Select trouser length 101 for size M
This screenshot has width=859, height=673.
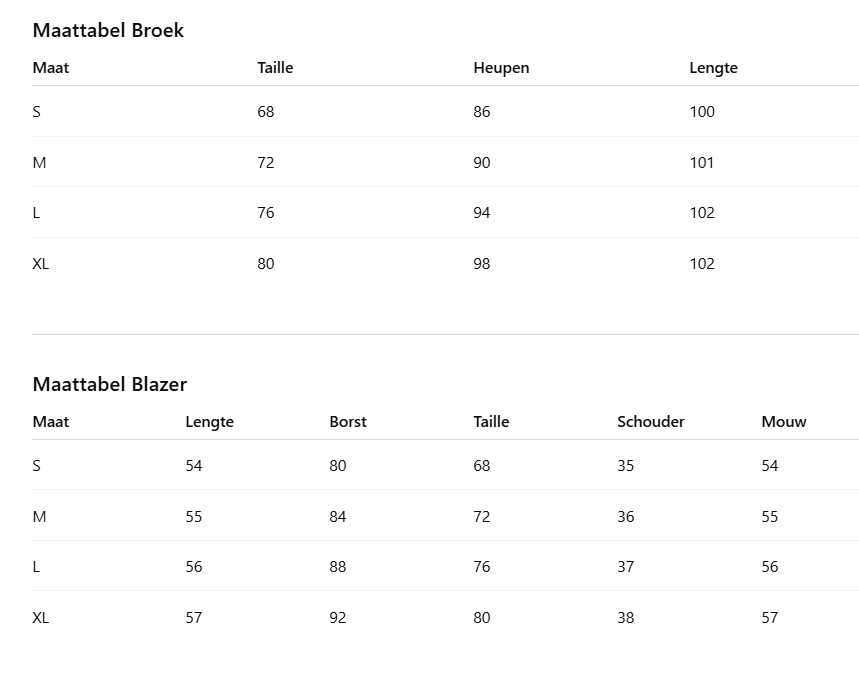pos(702,163)
